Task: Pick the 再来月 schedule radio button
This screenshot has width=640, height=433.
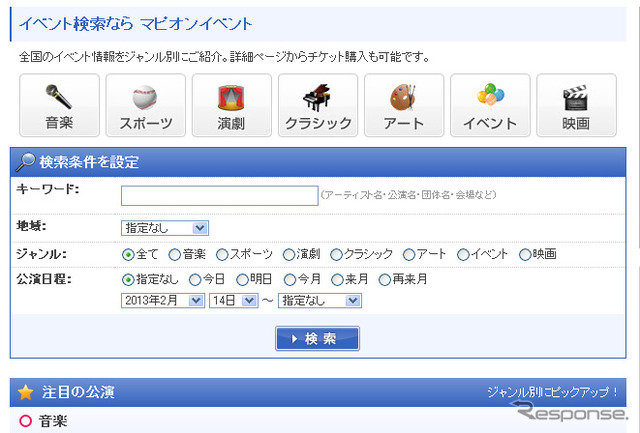Action: 384,279
